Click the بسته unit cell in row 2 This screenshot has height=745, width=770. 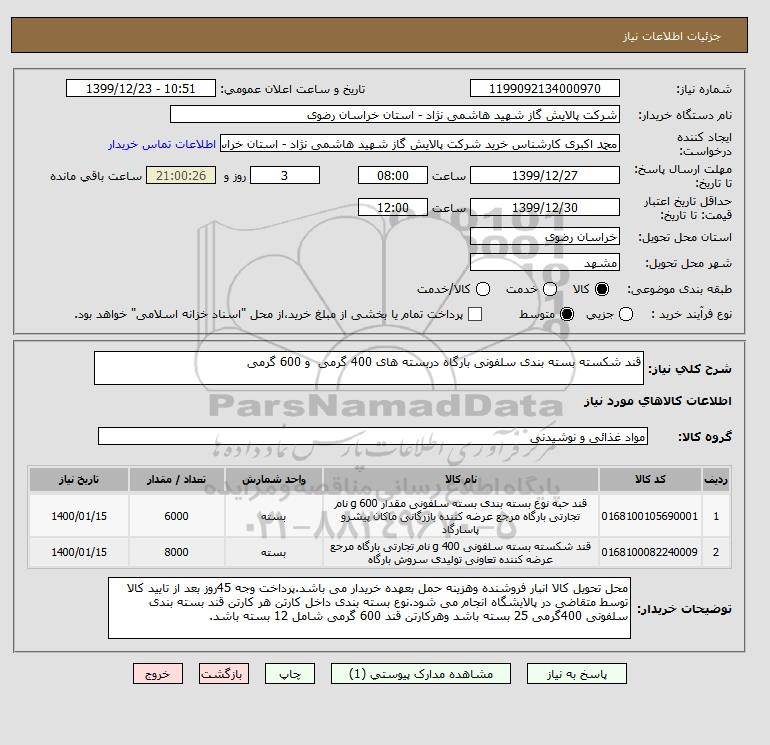274,552
